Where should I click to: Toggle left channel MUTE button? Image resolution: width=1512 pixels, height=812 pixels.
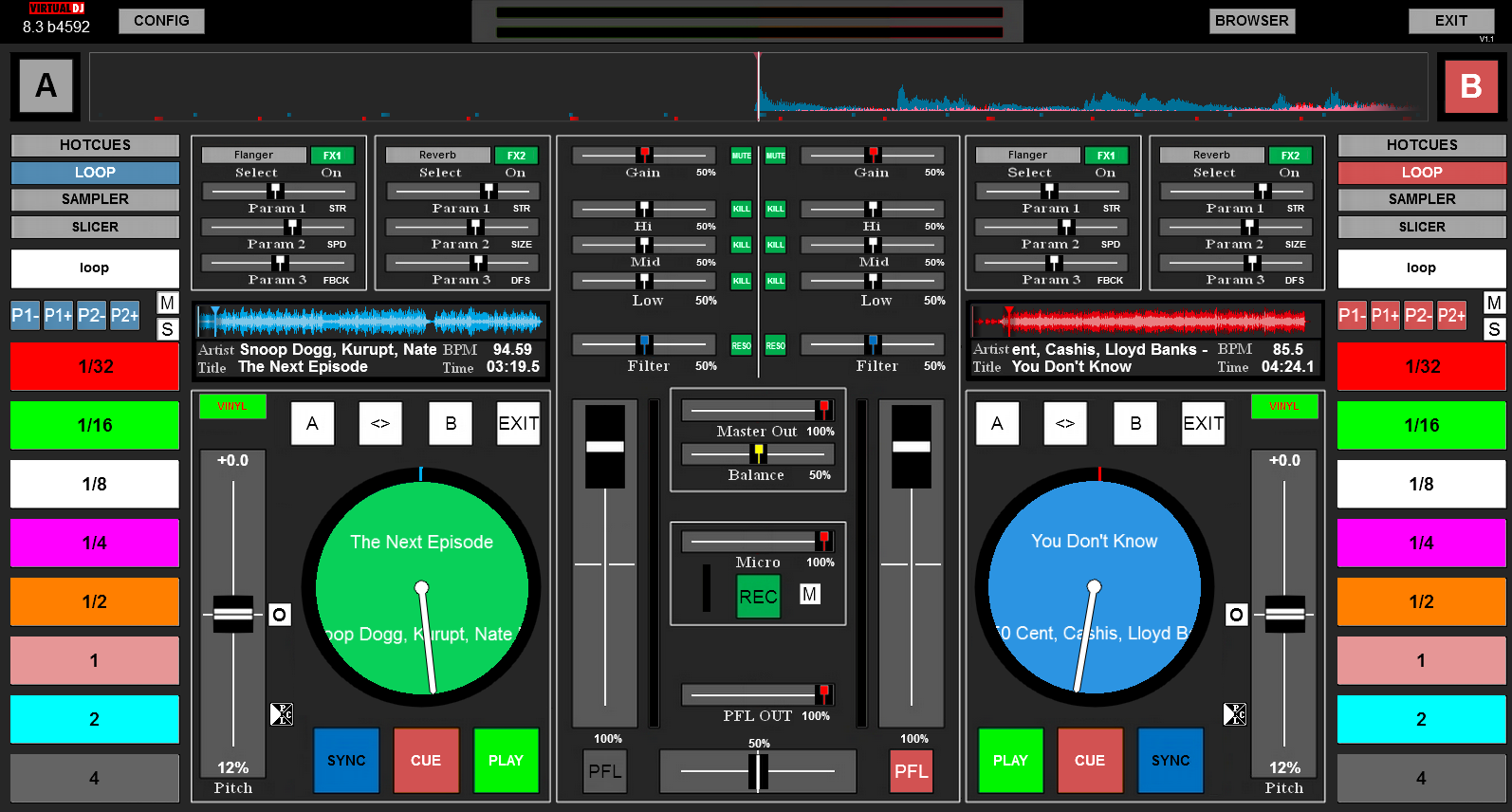click(x=741, y=156)
